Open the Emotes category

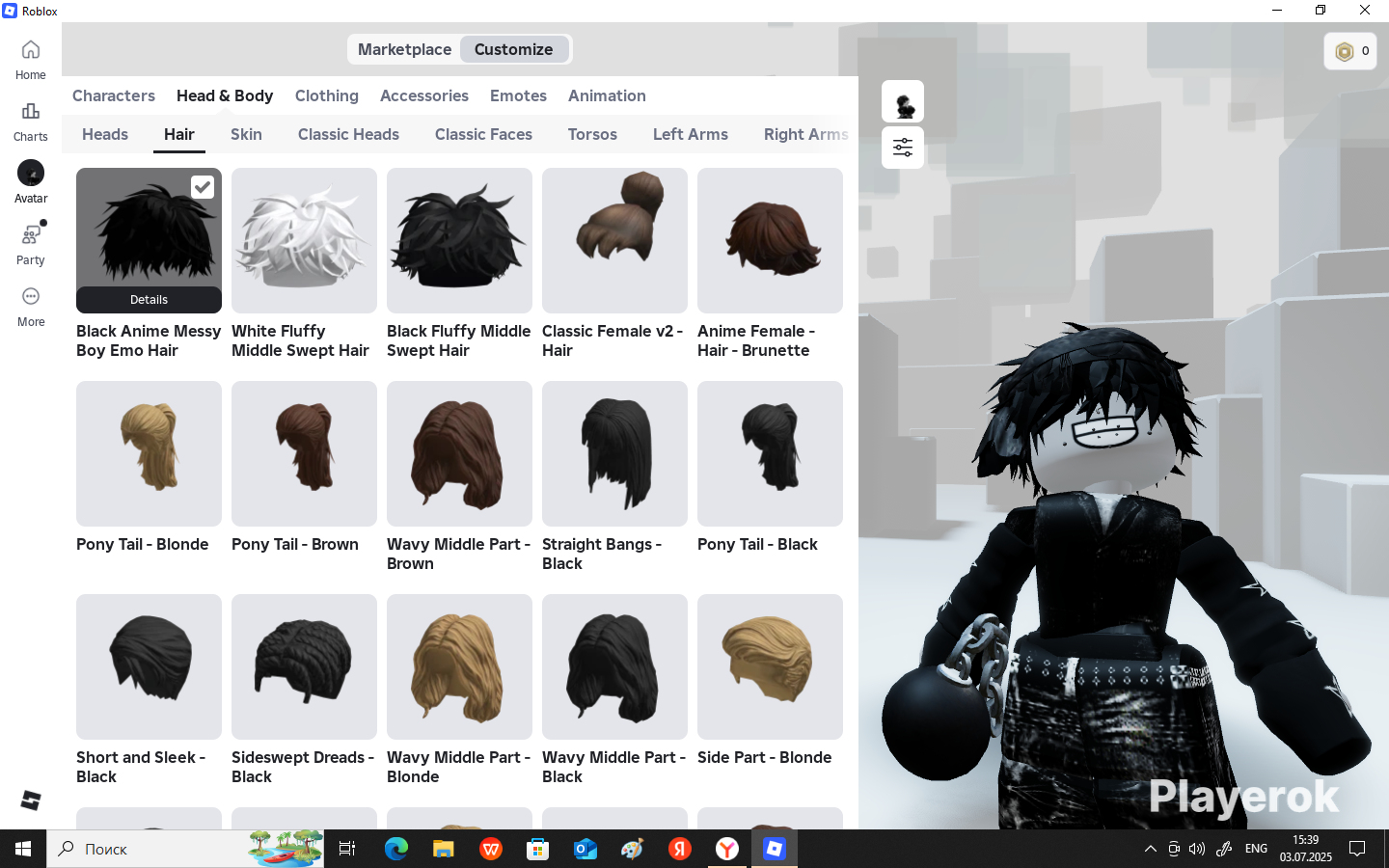tap(518, 95)
